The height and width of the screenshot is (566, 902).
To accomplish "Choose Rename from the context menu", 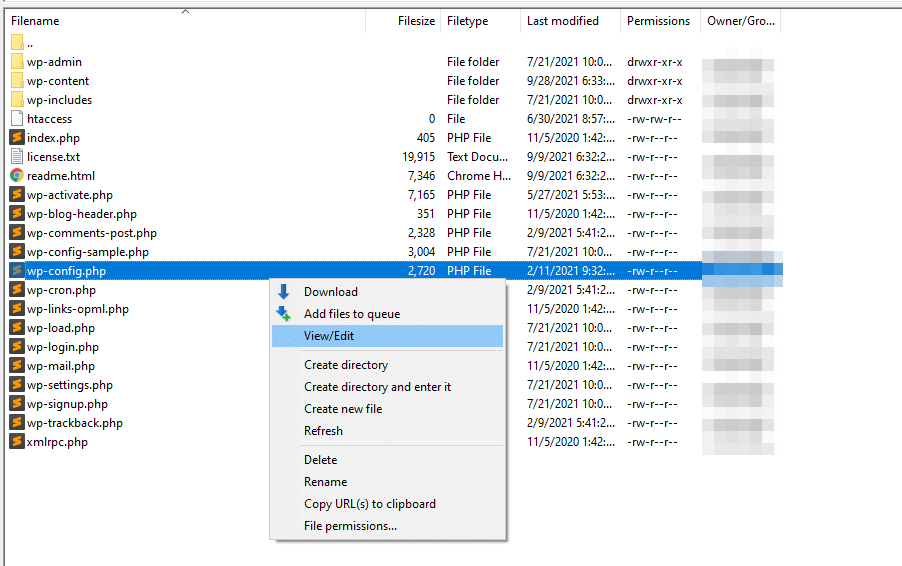I will coord(326,482).
